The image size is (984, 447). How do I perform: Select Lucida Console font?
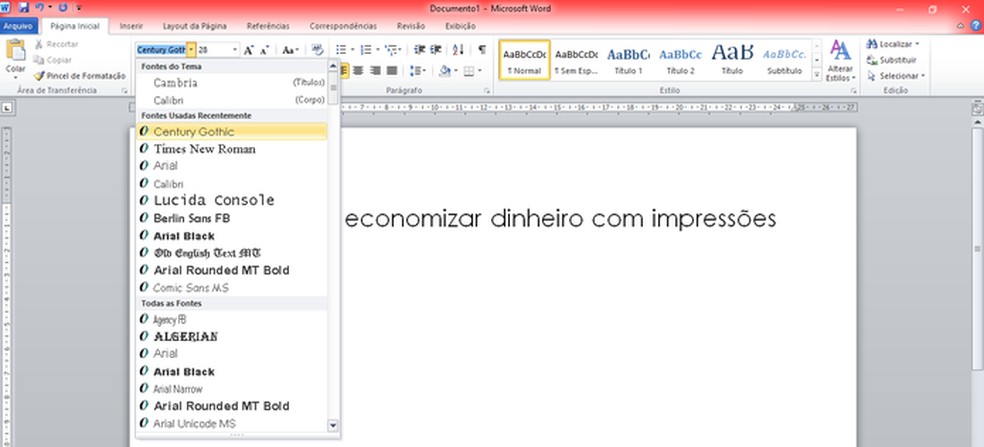coord(232,200)
